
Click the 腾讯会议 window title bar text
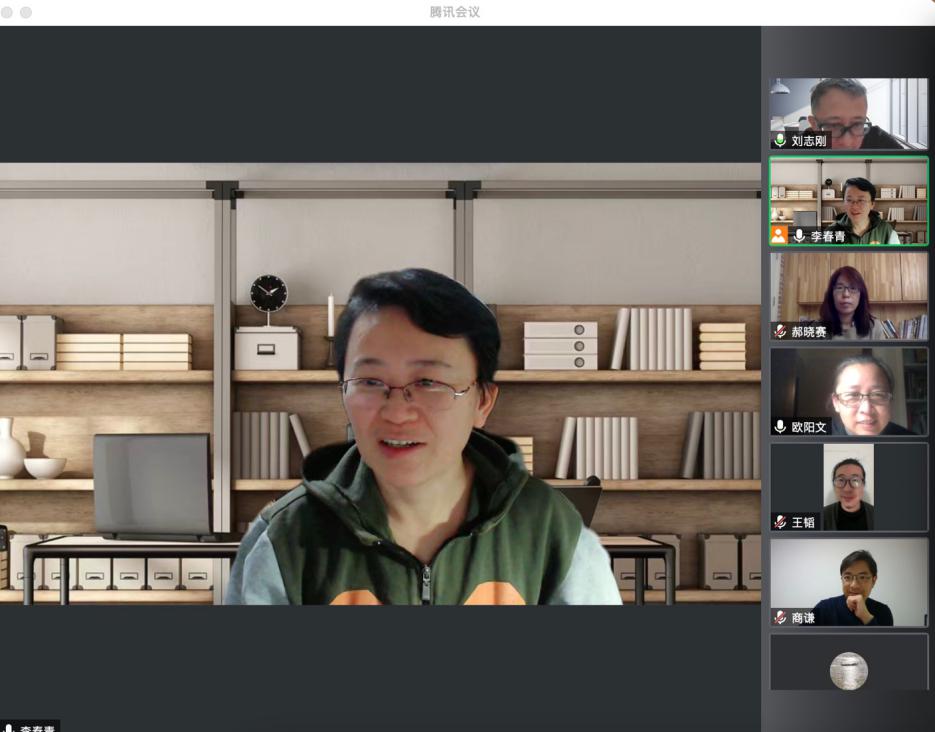[455, 12]
